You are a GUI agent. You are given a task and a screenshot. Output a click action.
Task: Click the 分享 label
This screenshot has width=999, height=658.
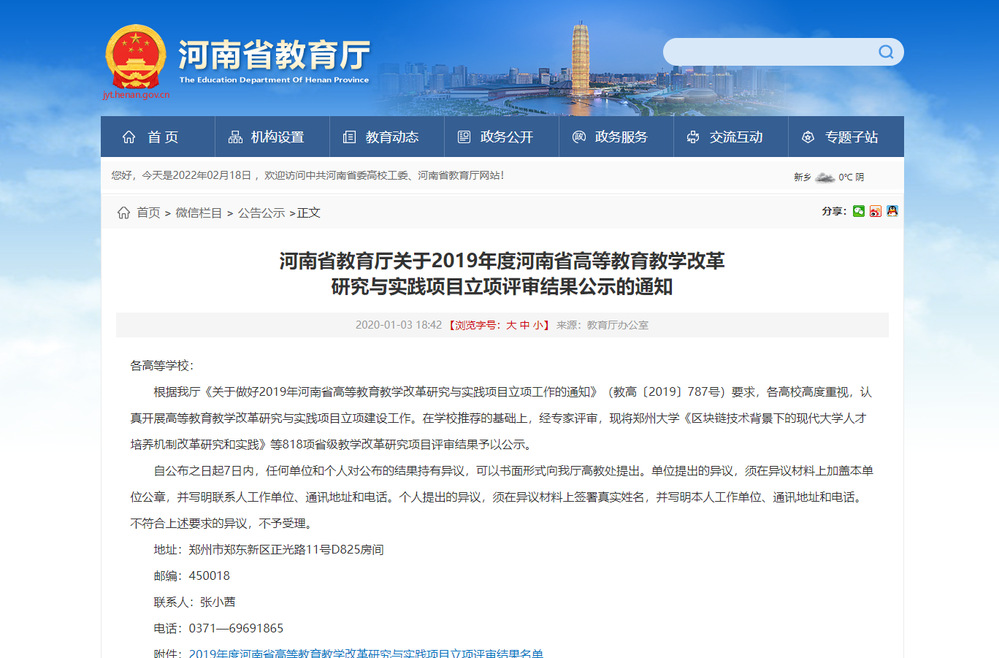(834, 211)
